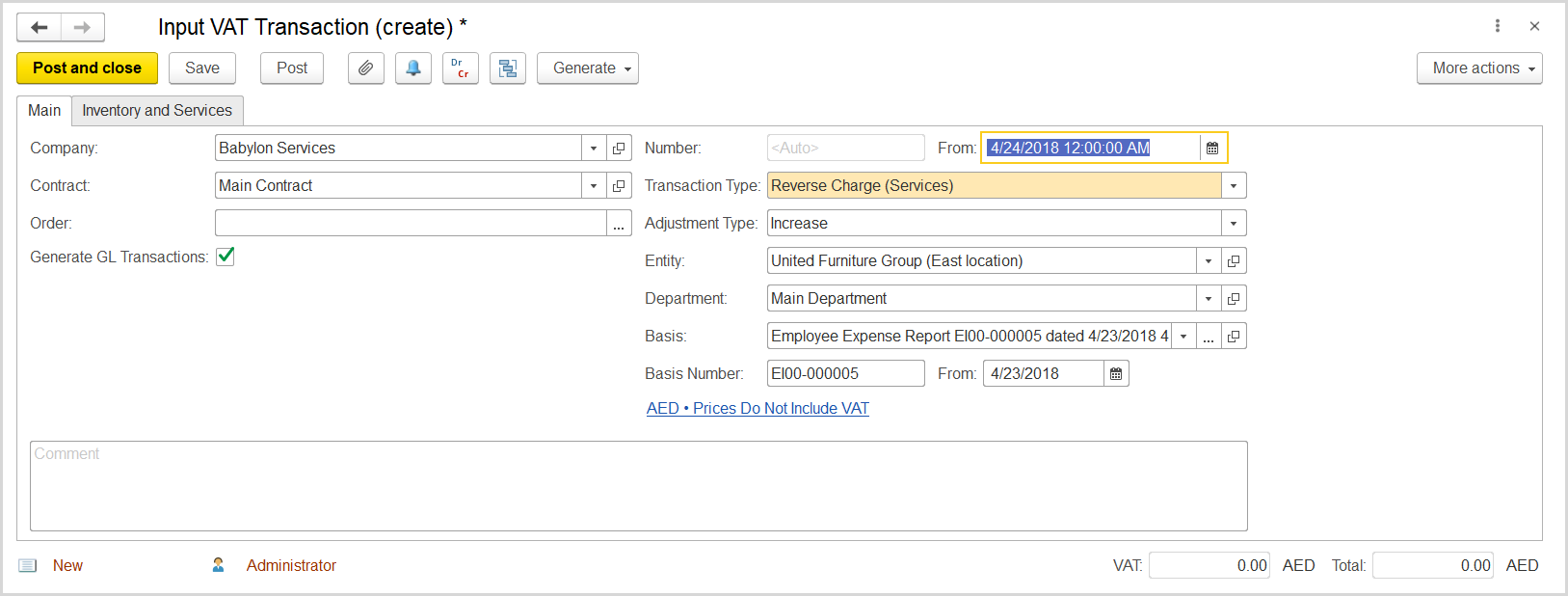The image size is (1568, 596).
Task: Open calendar for the document From date
Action: [1212, 148]
